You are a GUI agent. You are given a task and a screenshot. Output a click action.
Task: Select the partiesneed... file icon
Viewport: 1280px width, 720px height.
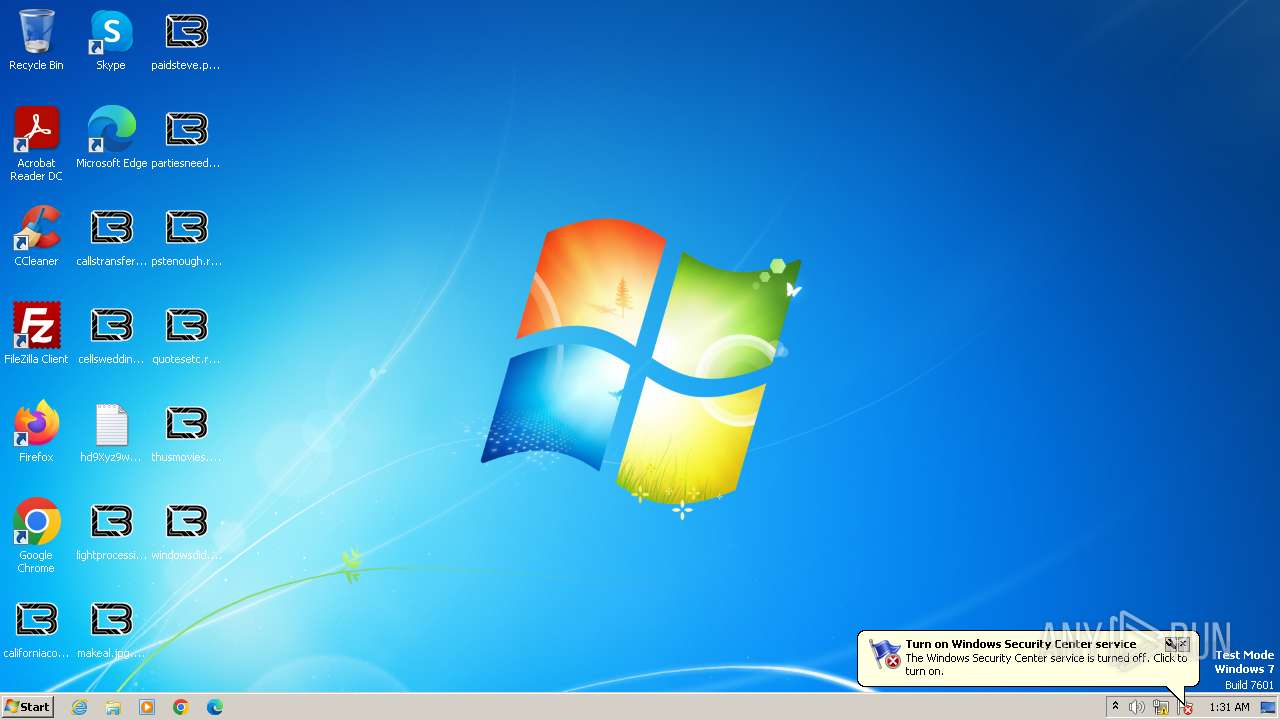186,138
